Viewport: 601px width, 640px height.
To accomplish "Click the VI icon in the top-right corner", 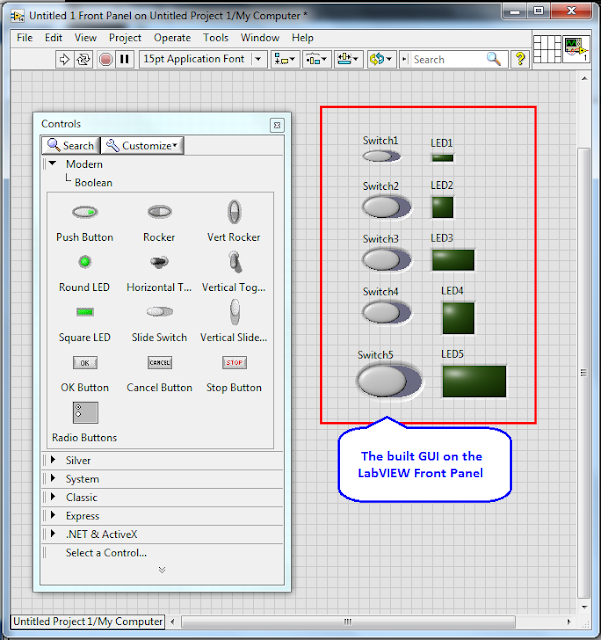I will pyautogui.click(x=576, y=49).
